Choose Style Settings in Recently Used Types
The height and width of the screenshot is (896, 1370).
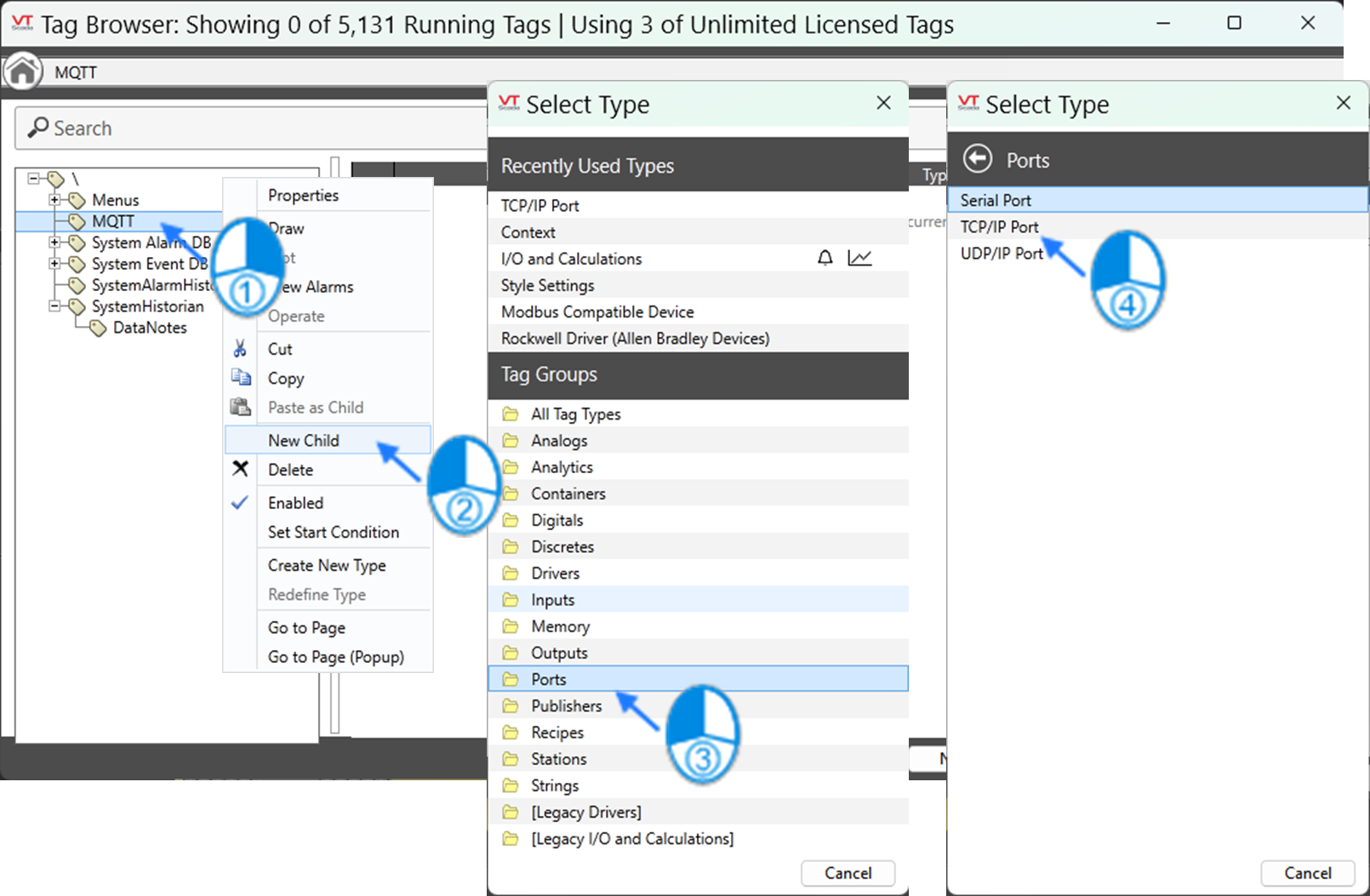point(699,285)
